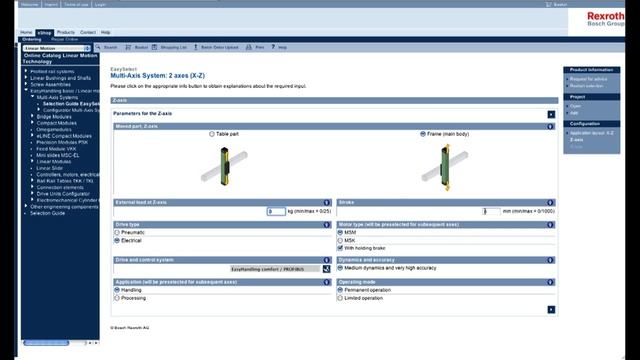Select MSK motor type
This screenshot has width=640, height=360.
point(340,240)
